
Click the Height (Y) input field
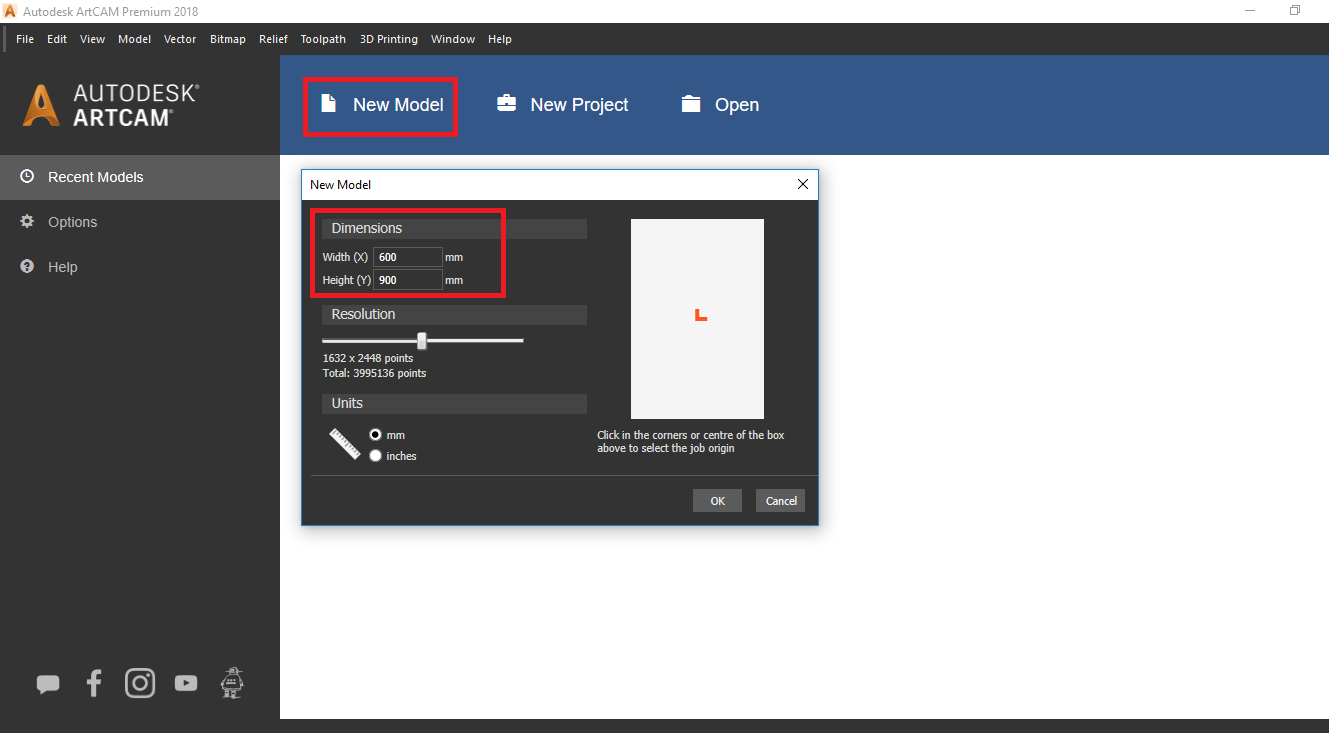click(x=408, y=280)
